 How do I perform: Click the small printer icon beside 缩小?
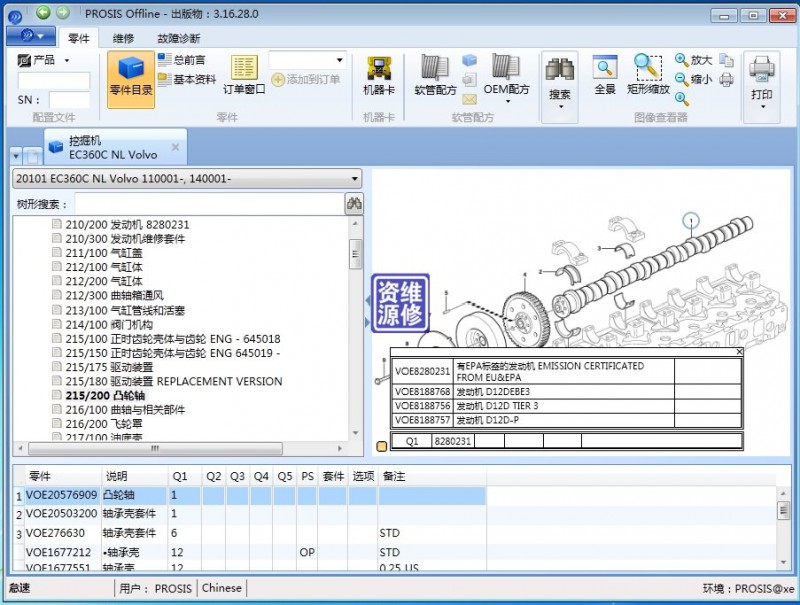pyautogui.click(x=727, y=79)
